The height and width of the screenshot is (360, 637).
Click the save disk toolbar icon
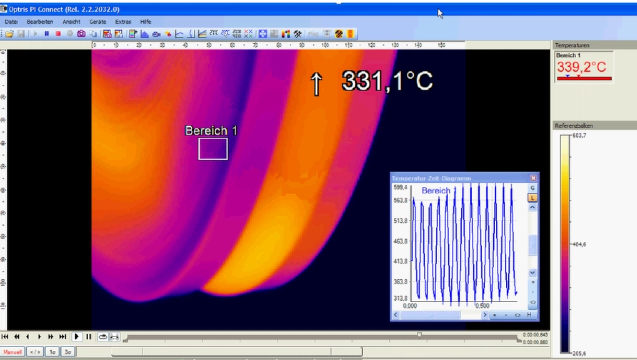coord(21,34)
